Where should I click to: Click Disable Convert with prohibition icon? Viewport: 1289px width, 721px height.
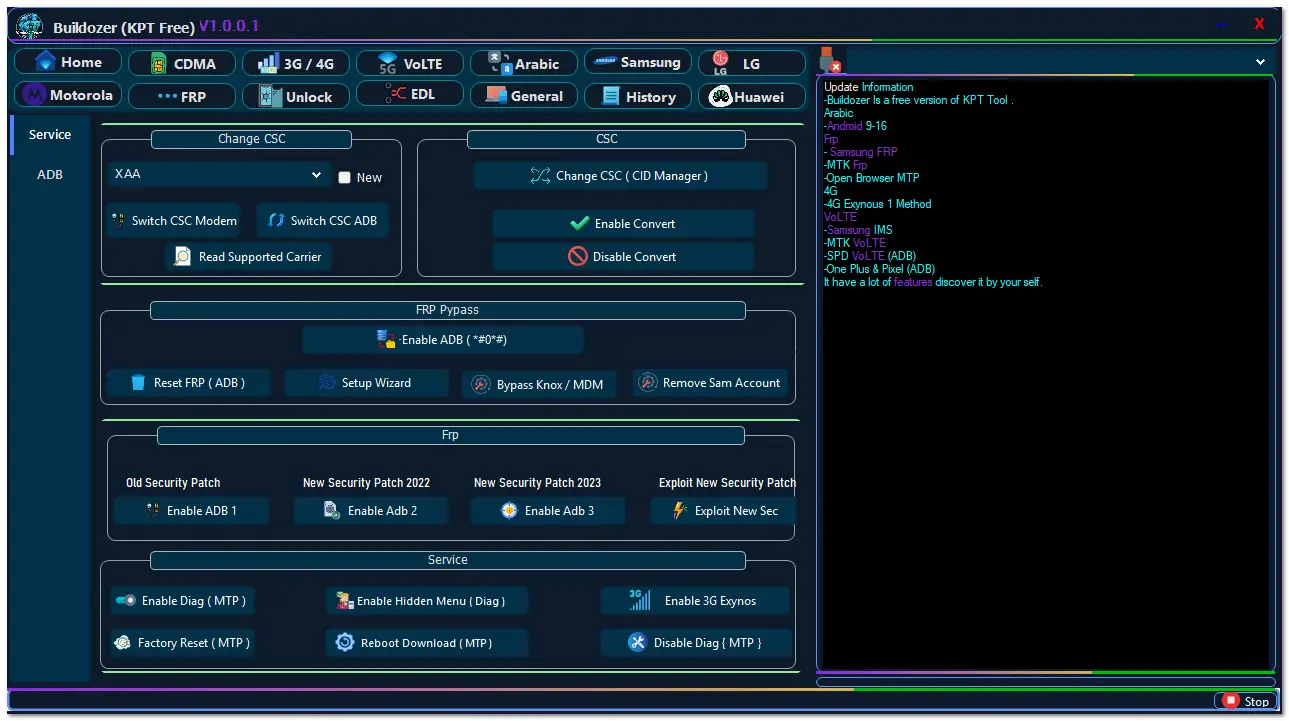(622, 257)
